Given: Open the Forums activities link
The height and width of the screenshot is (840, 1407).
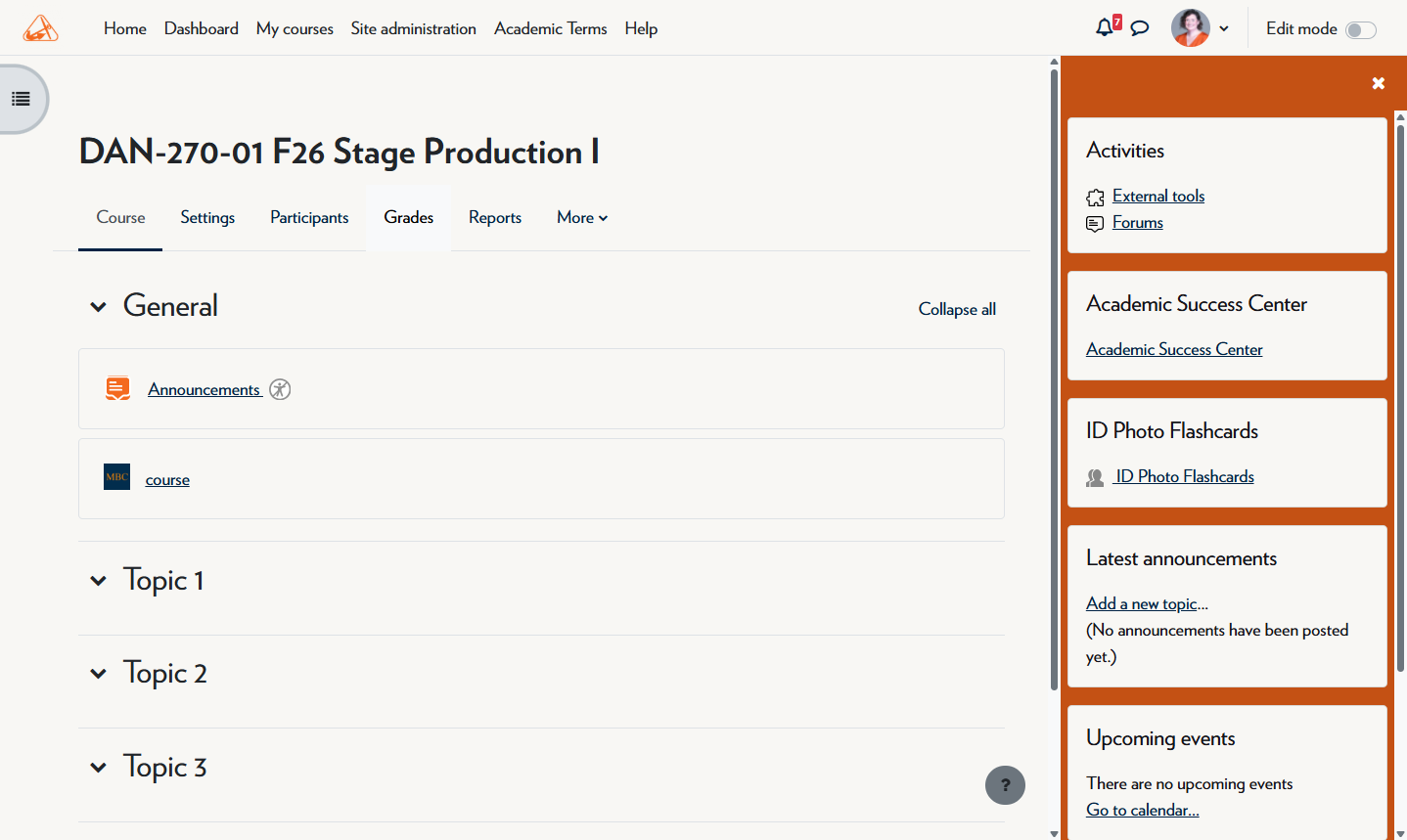Looking at the screenshot, I should (1138, 222).
